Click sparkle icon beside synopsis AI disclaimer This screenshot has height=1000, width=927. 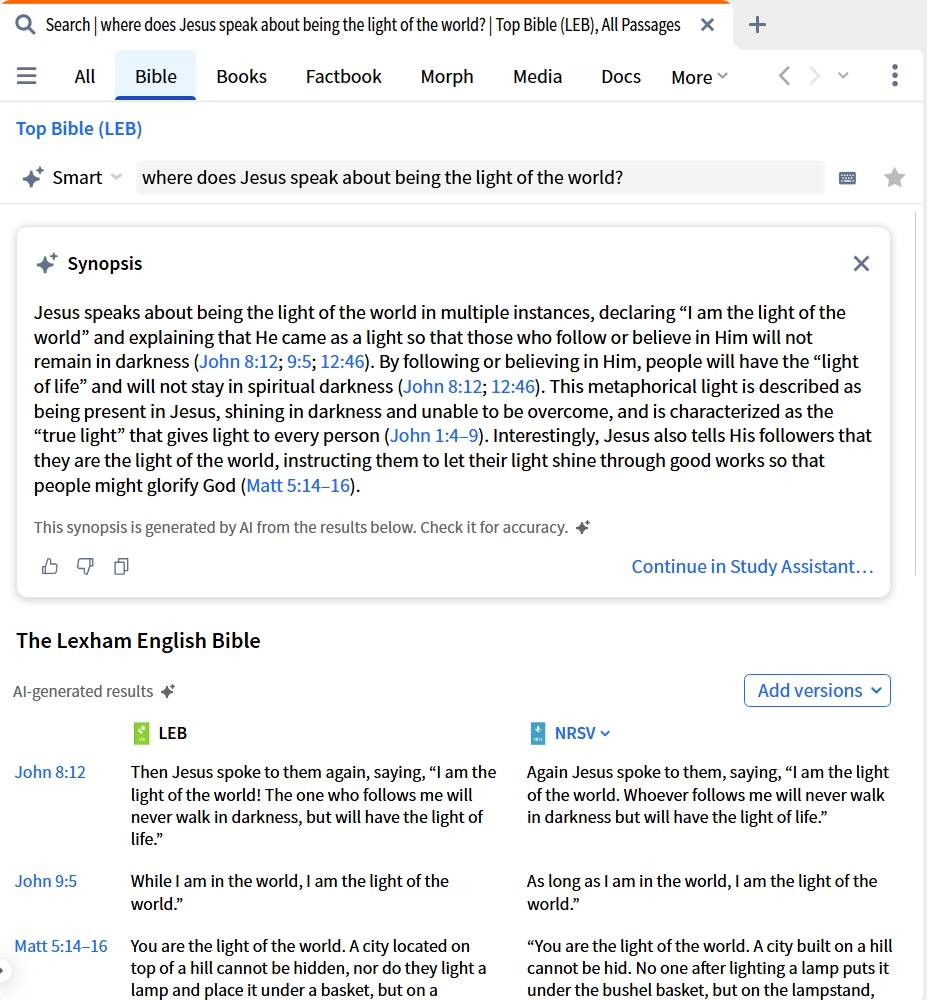click(583, 527)
